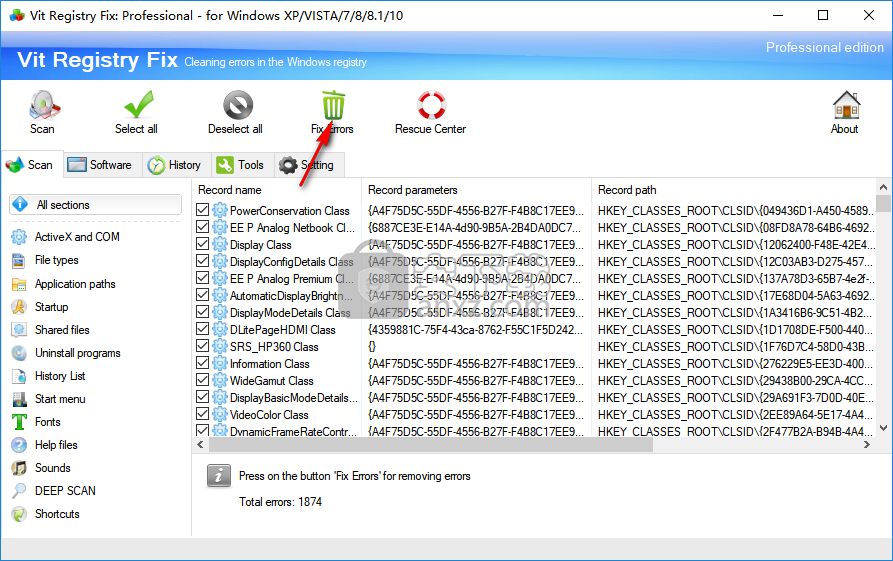Uncheck the EE P Analog Netbook record
Screen dimensions: 893x561
[202, 227]
